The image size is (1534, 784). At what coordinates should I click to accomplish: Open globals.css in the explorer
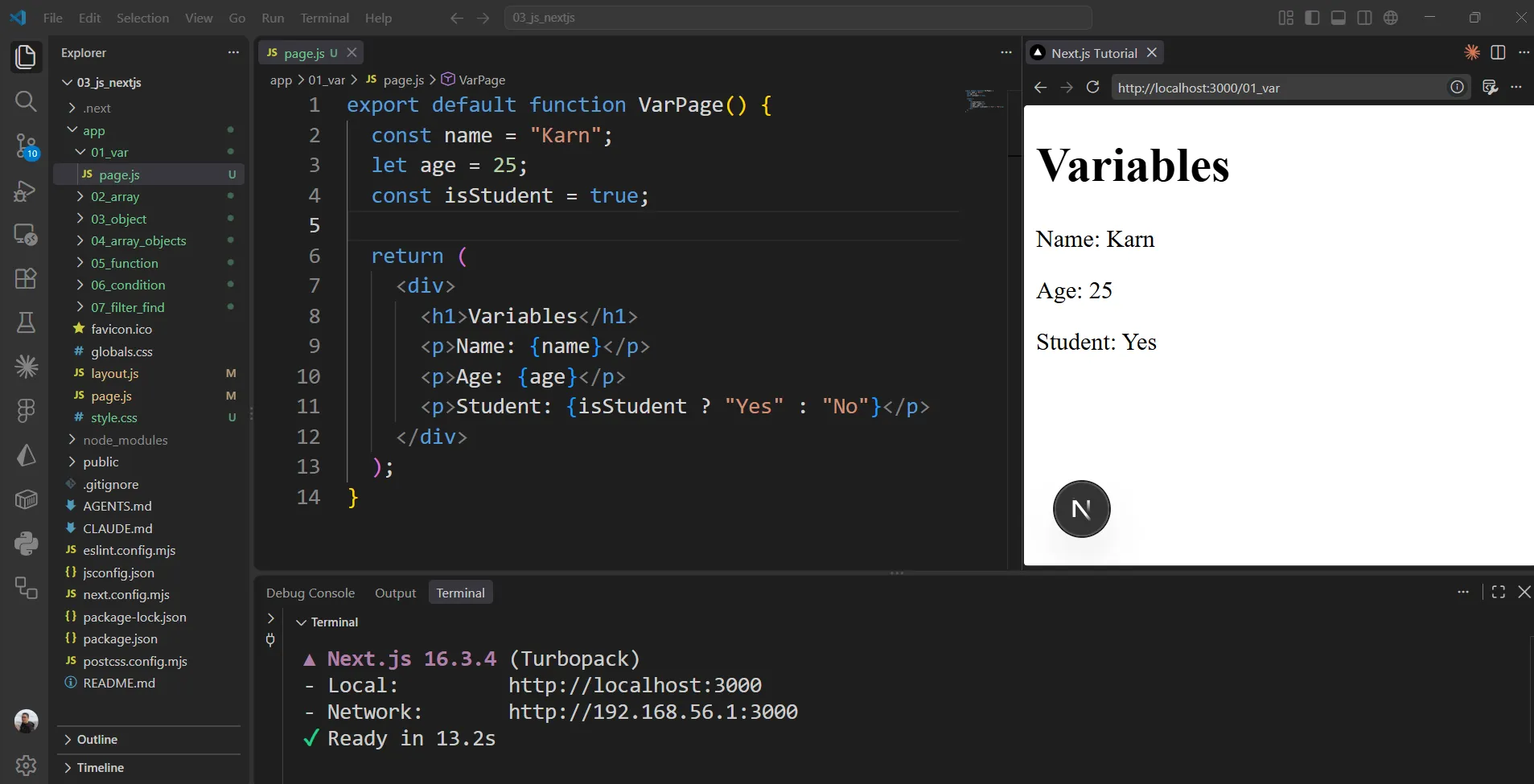pos(121,351)
